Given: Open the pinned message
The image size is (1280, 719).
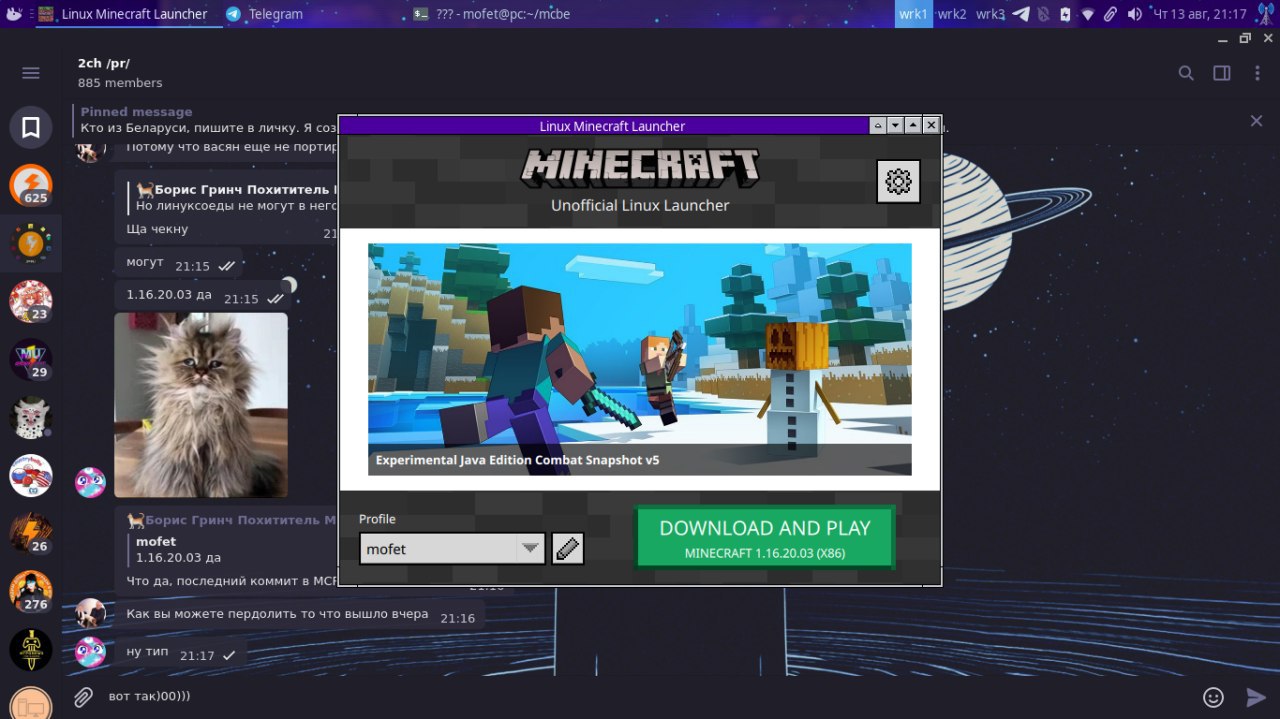Looking at the screenshot, I should click(205, 120).
